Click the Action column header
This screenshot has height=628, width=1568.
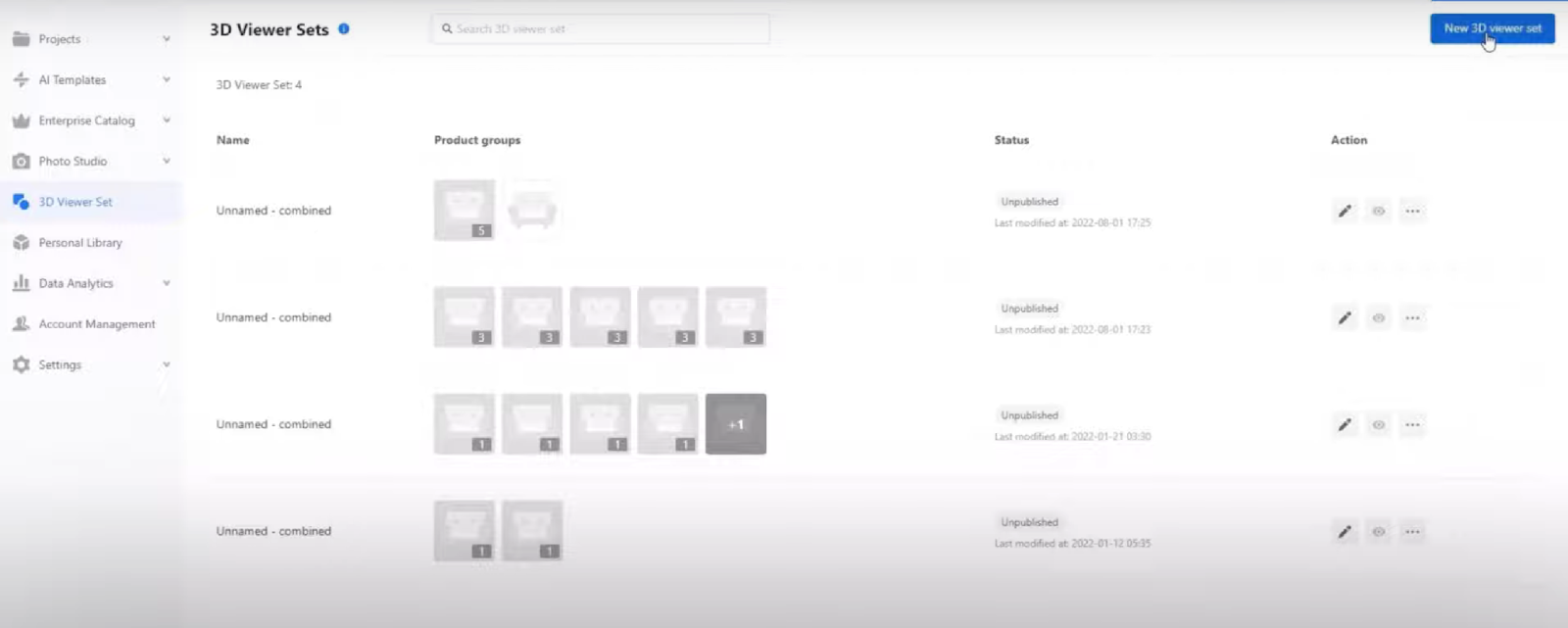[1348, 140]
